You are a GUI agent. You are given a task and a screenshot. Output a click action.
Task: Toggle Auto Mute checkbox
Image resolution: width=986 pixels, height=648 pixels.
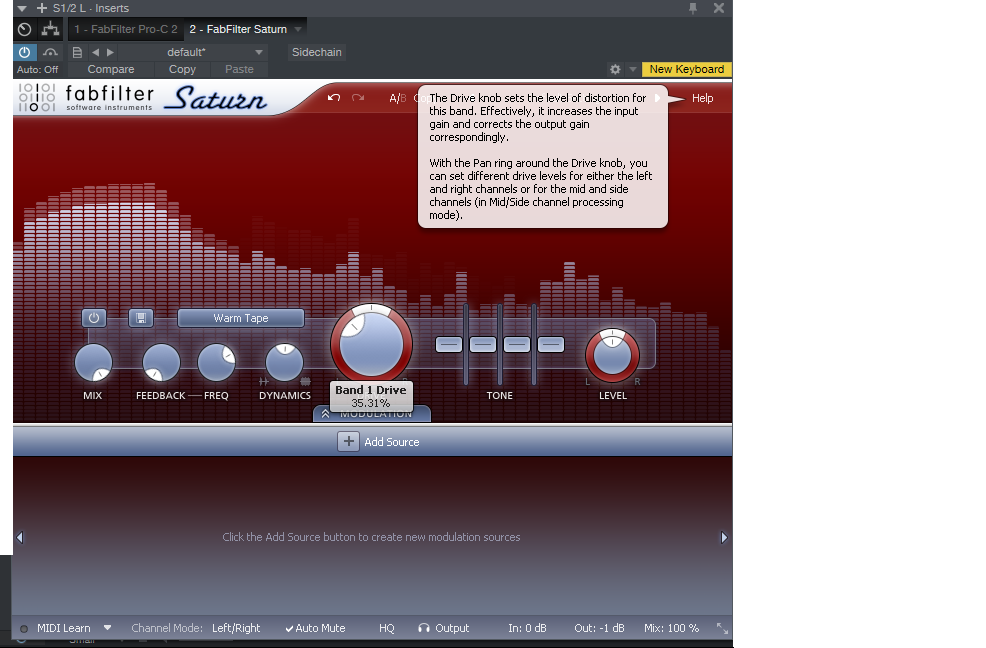pyautogui.click(x=315, y=628)
